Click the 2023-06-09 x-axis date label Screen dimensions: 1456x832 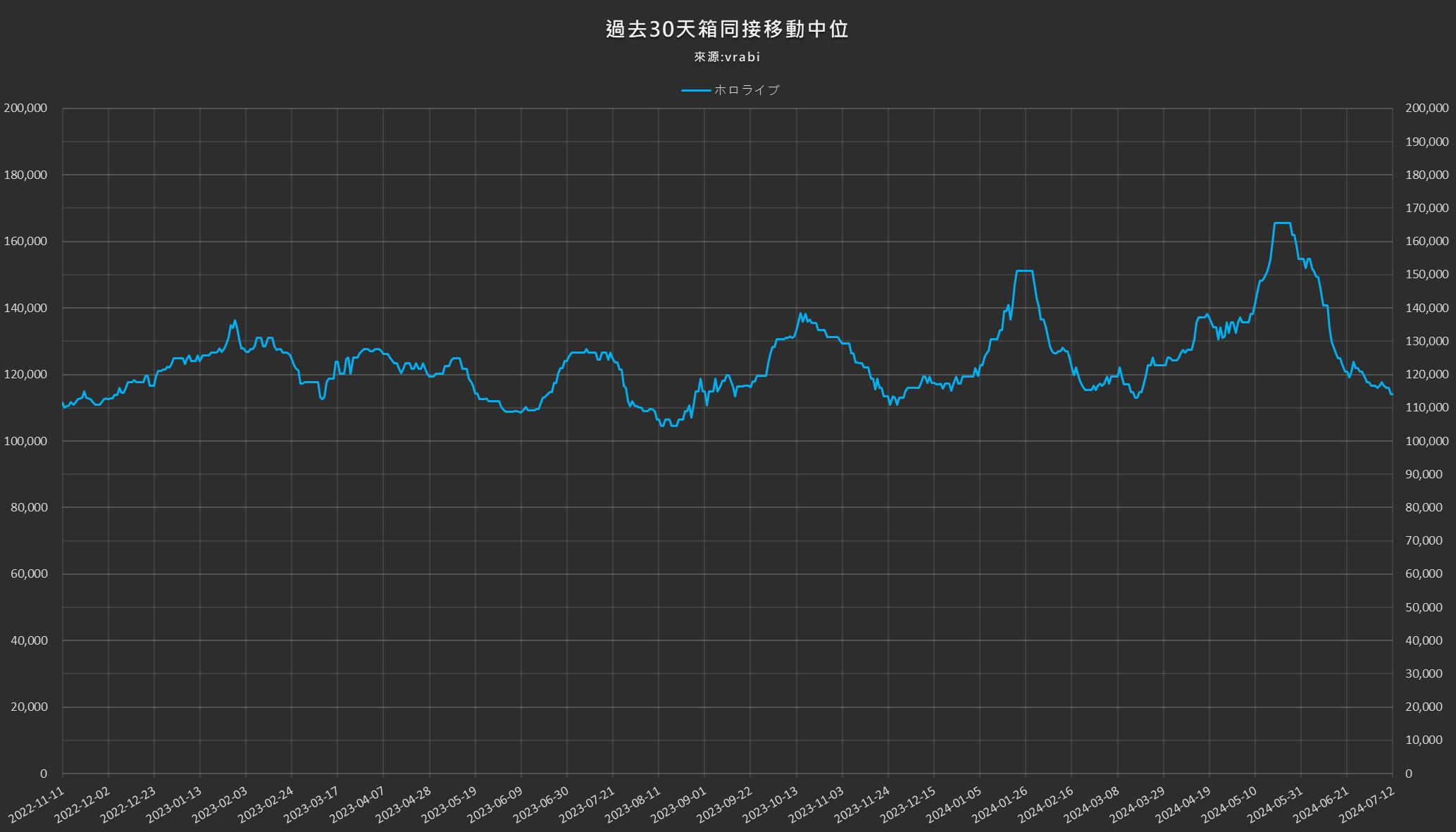tap(495, 805)
